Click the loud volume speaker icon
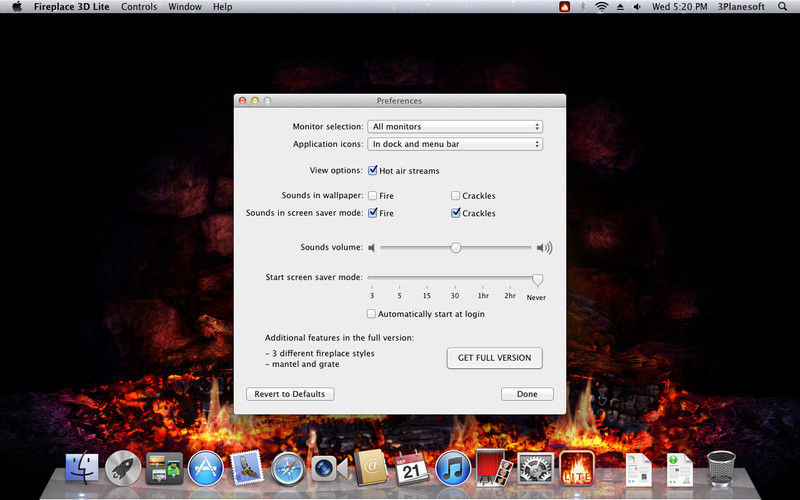This screenshot has height=500, width=800. (544, 248)
